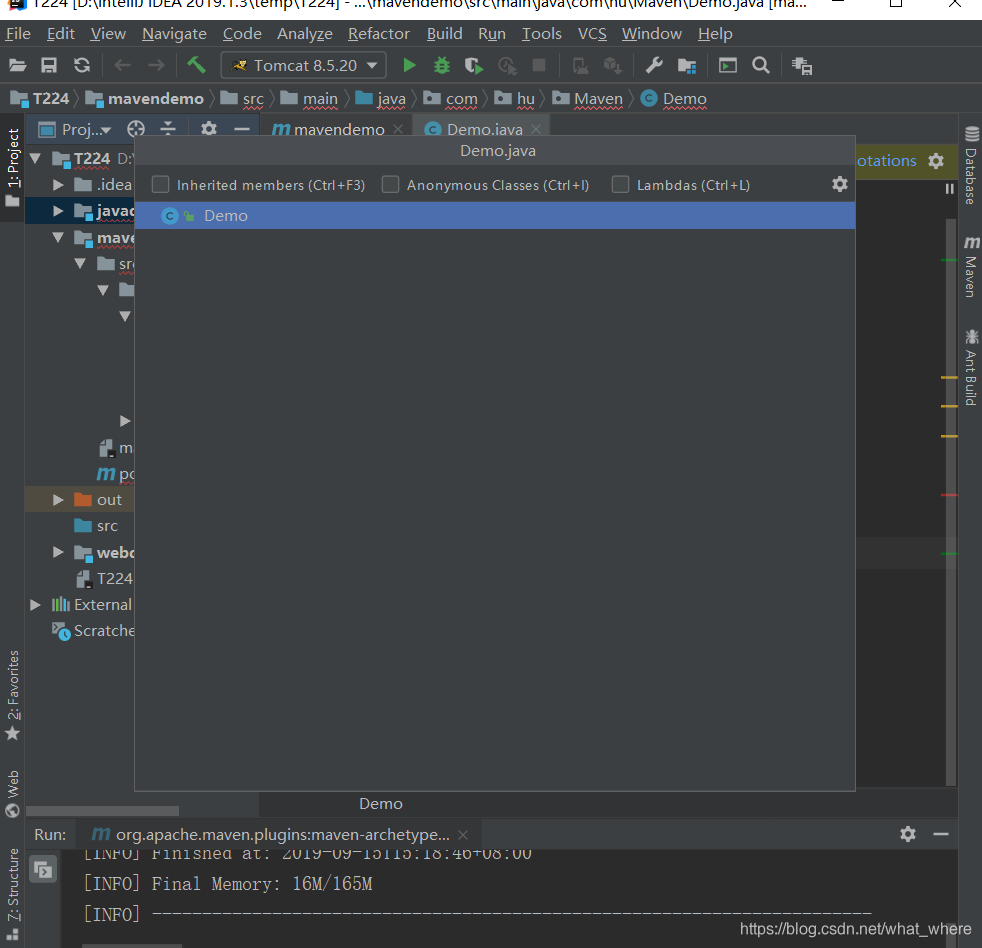Screen dimensions: 982x948
Task: Start debugging with the bug icon
Action: pos(442,65)
